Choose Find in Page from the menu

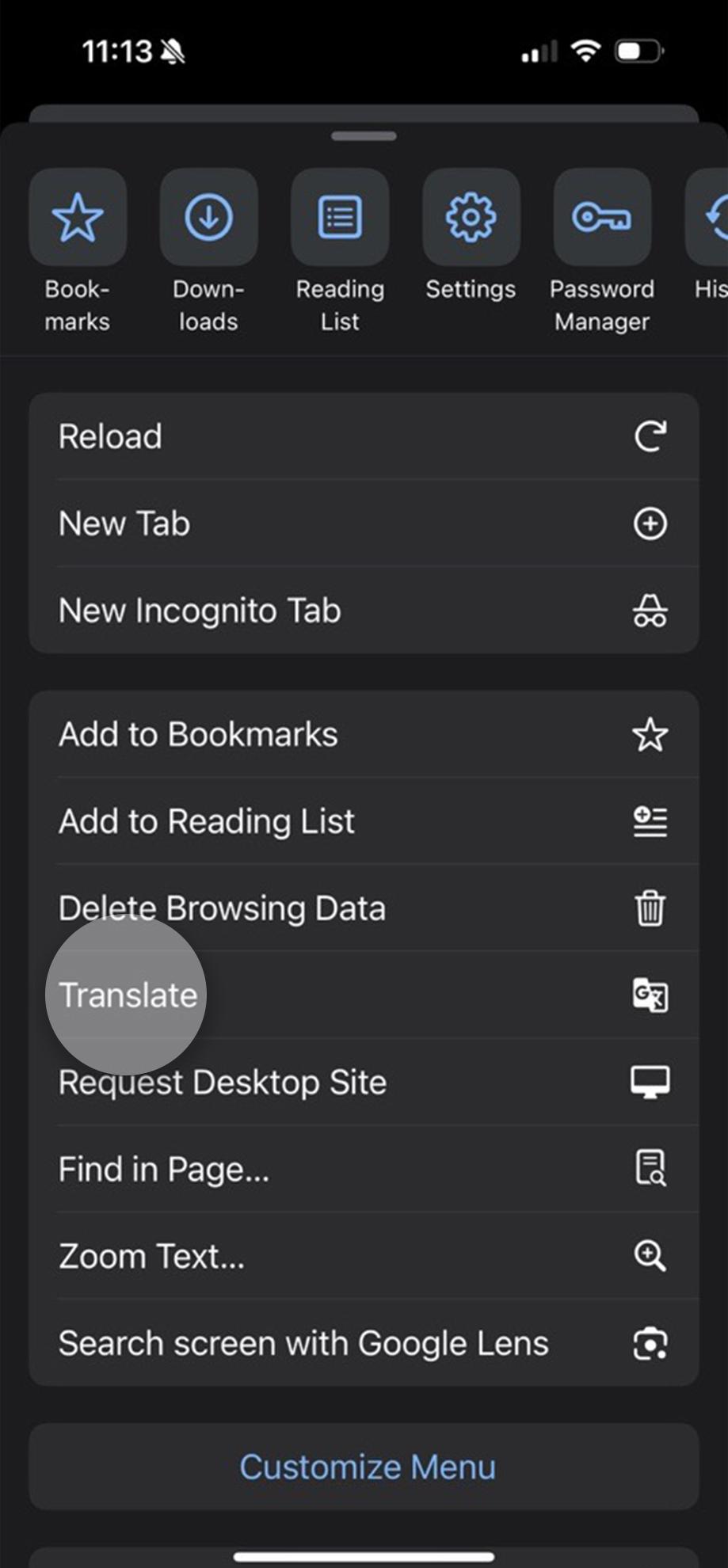(162, 1170)
